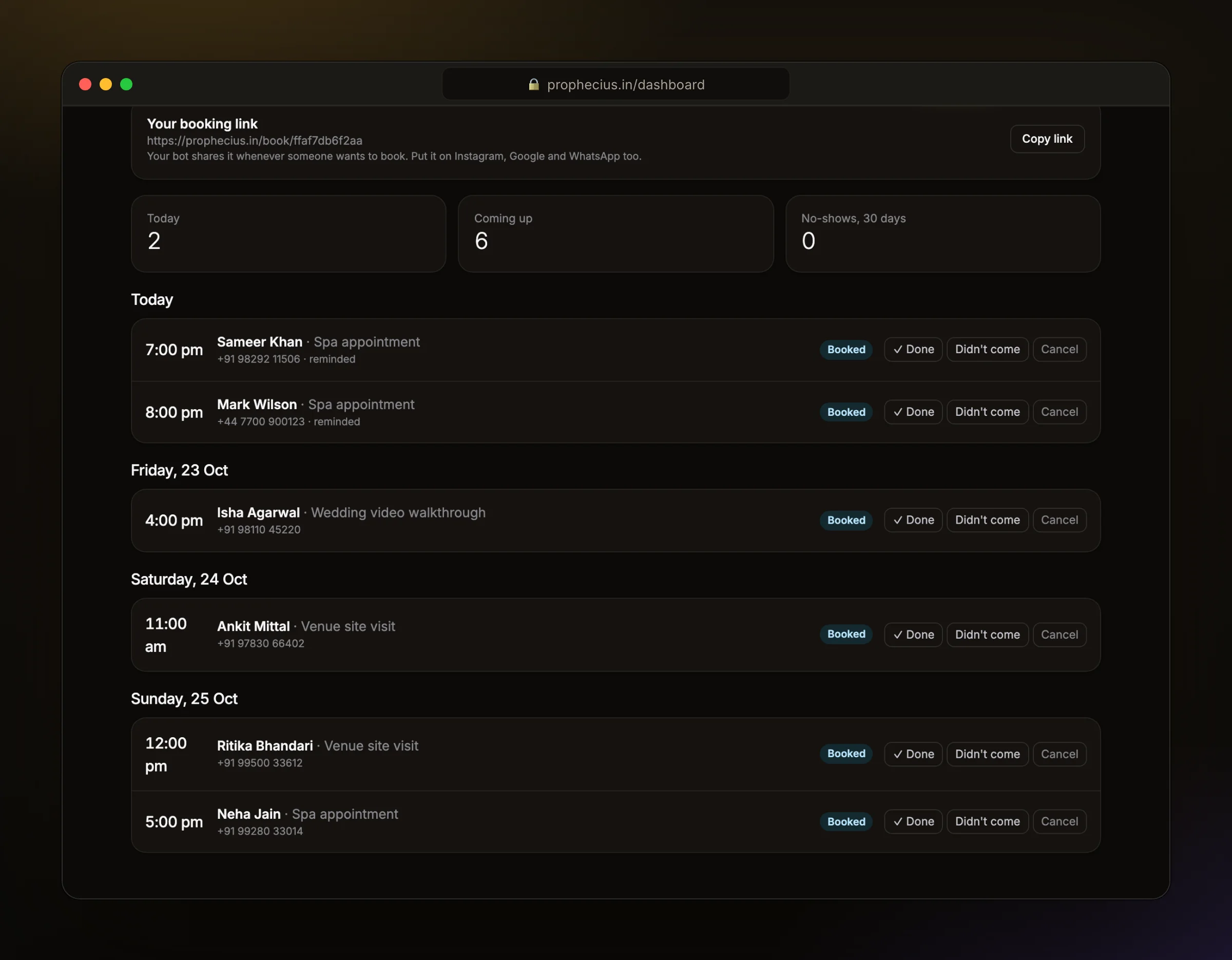This screenshot has width=1232, height=960.
Task: Select the name Isha Agarwal
Action: coord(258,513)
